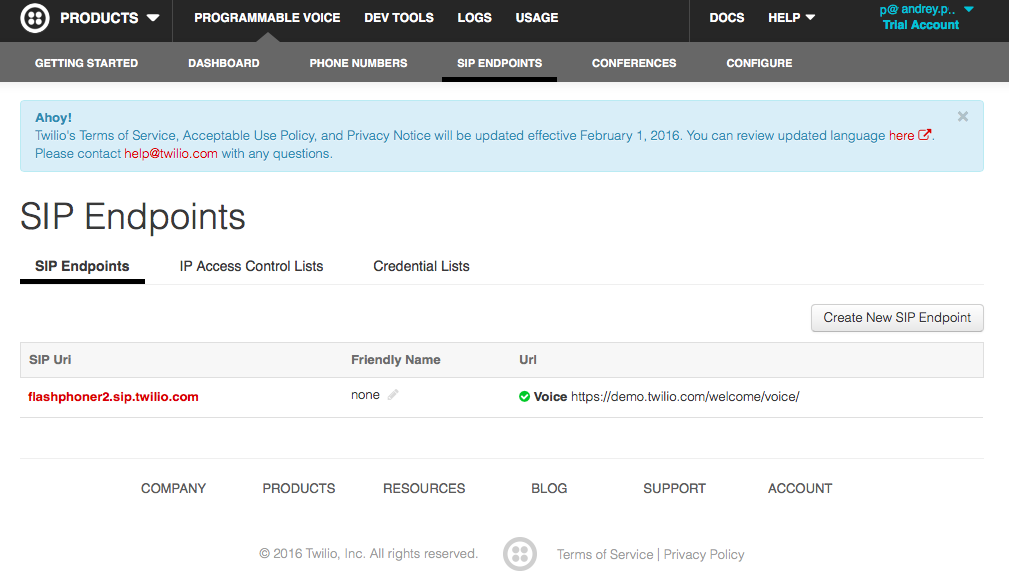Switch to IP Access Control Lists
This screenshot has height=571, width=1009.
(251, 267)
